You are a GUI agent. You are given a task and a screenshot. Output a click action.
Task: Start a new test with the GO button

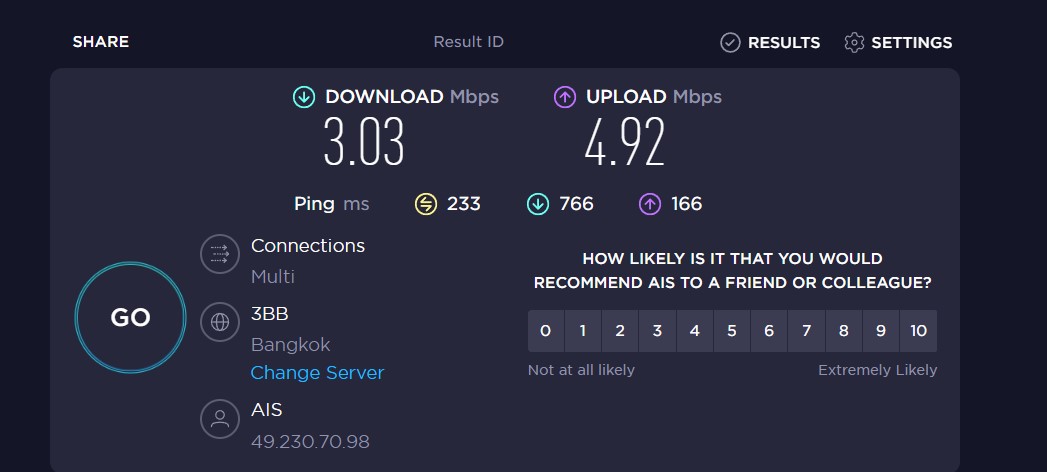130,317
